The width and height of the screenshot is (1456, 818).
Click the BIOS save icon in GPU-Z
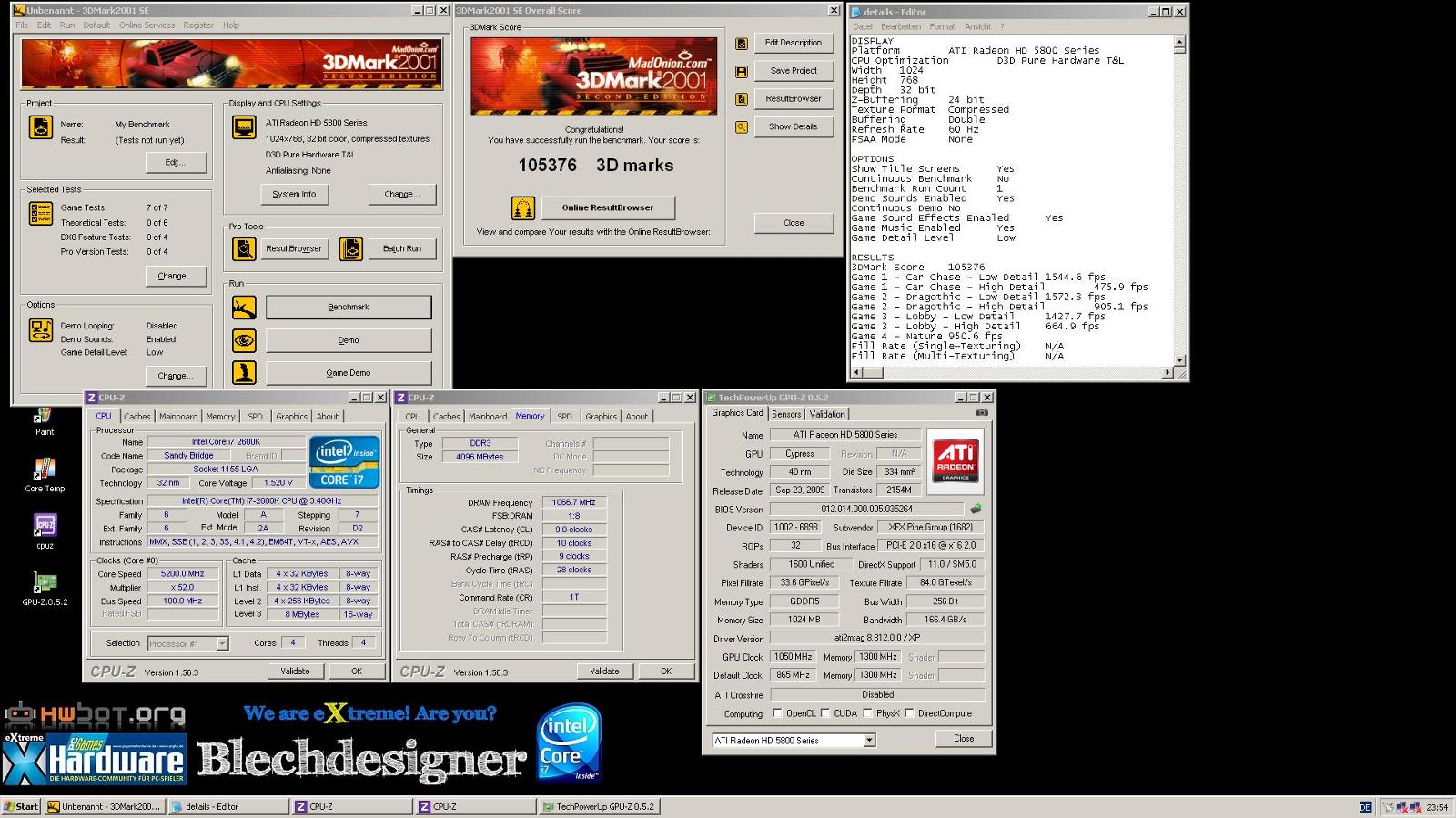click(x=976, y=509)
